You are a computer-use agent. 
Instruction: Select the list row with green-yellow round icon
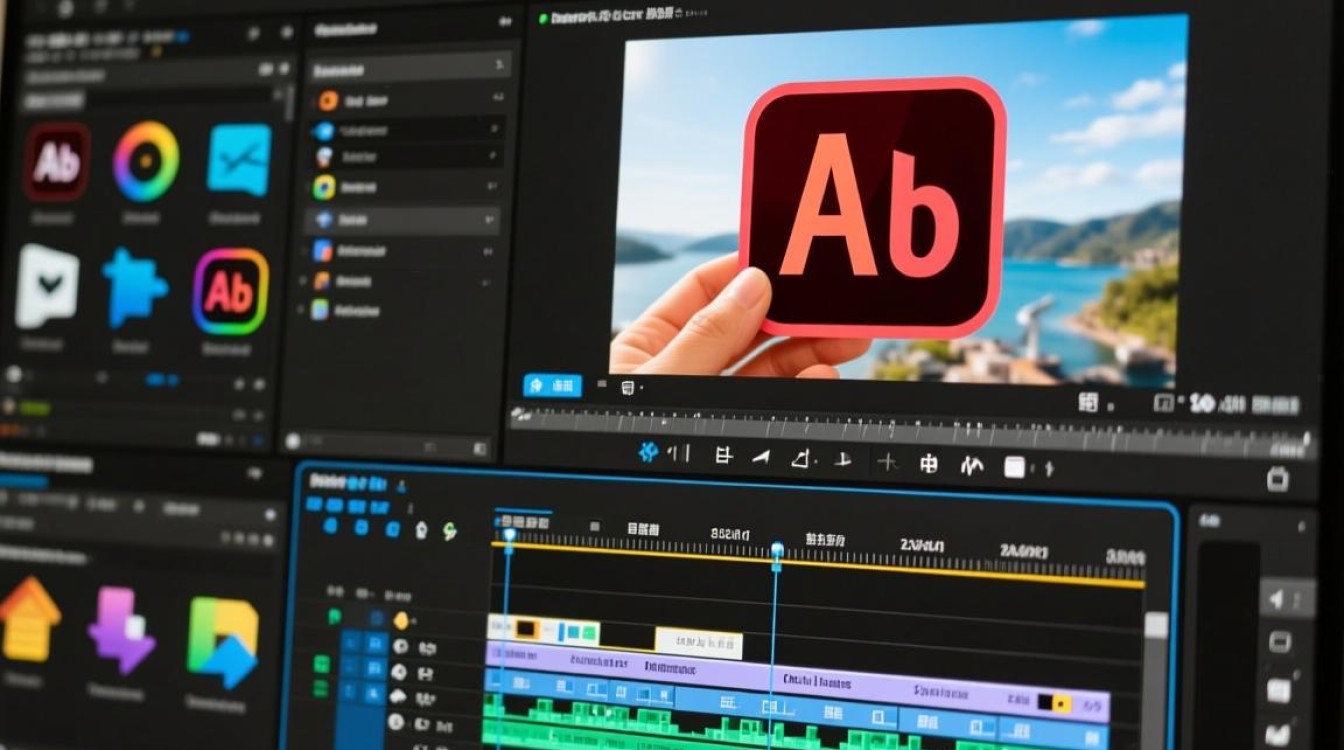click(x=404, y=187)
